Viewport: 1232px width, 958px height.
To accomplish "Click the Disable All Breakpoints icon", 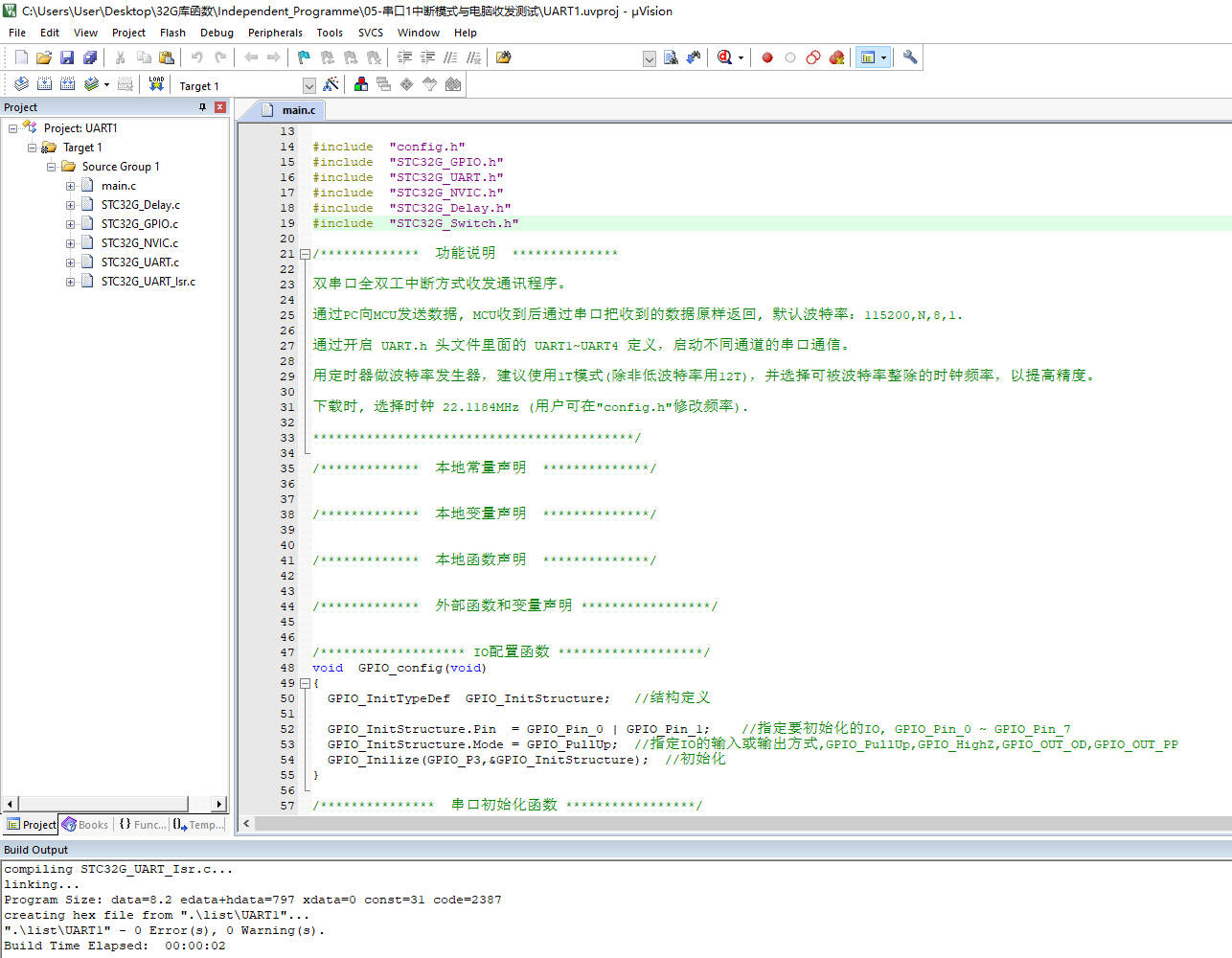I will pyautogui.click(x=813, y=57).
